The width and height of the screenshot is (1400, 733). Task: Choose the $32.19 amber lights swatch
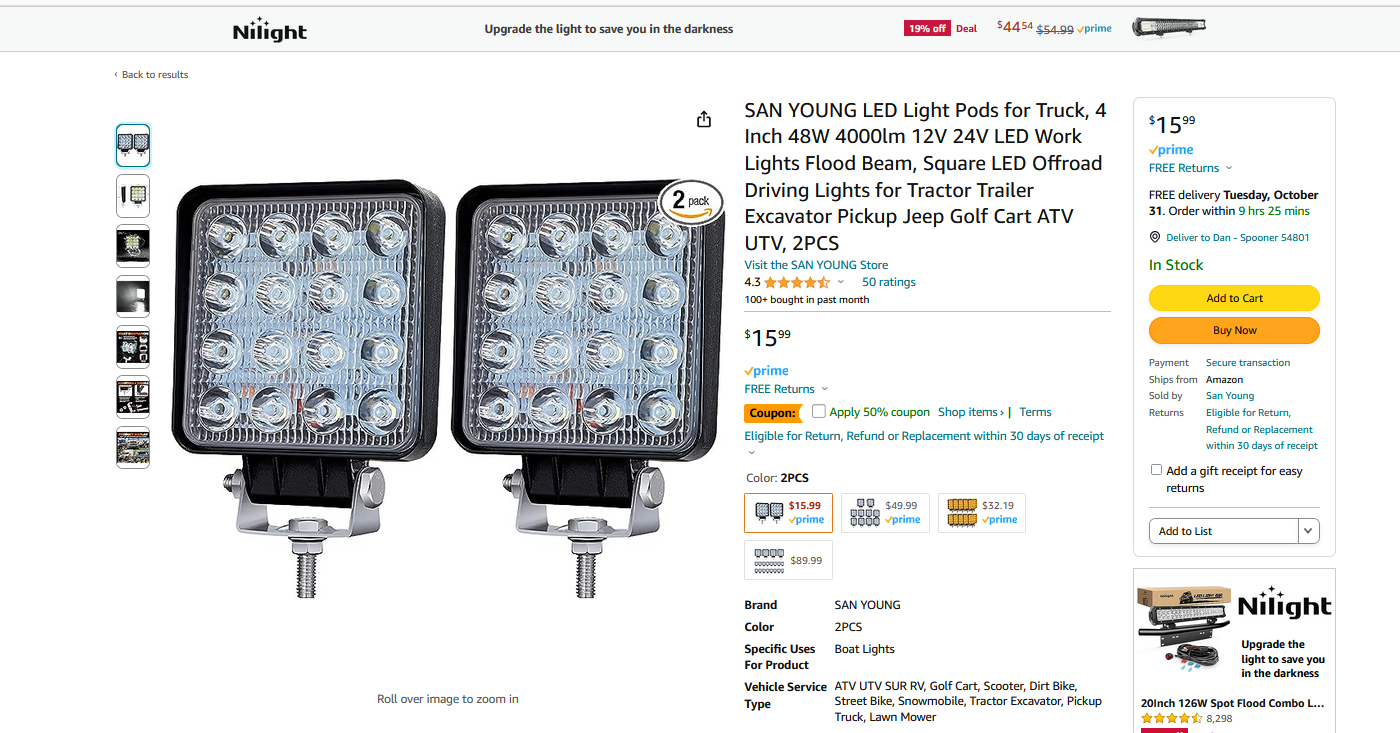[x=981, y=513]
